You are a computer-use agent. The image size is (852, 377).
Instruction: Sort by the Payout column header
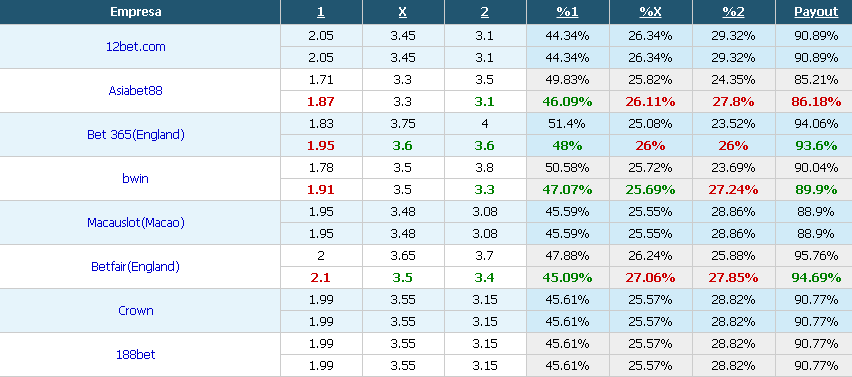click(x=816, y=12)
